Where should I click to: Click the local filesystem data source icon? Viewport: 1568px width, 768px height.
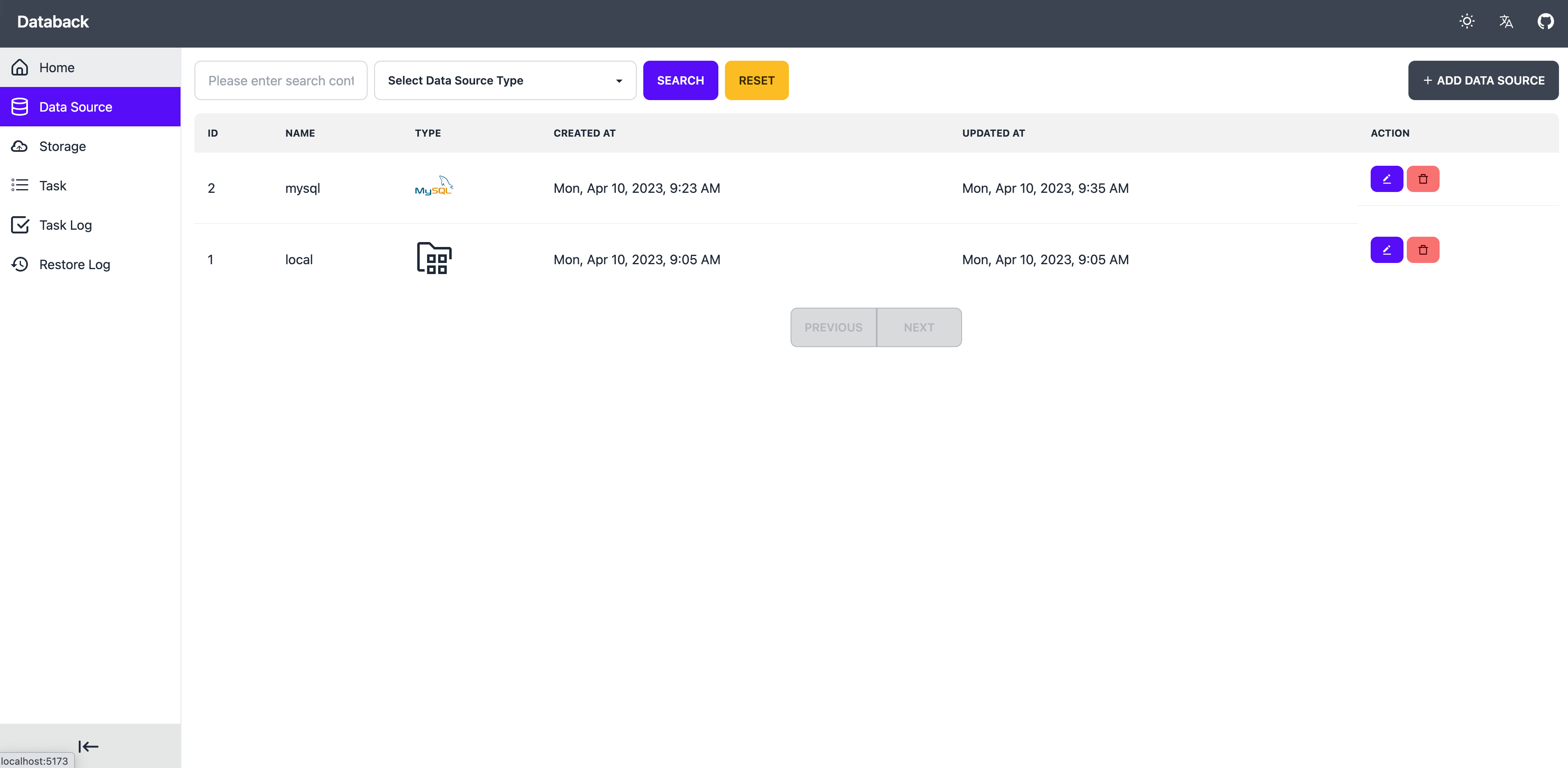(434, 258)
